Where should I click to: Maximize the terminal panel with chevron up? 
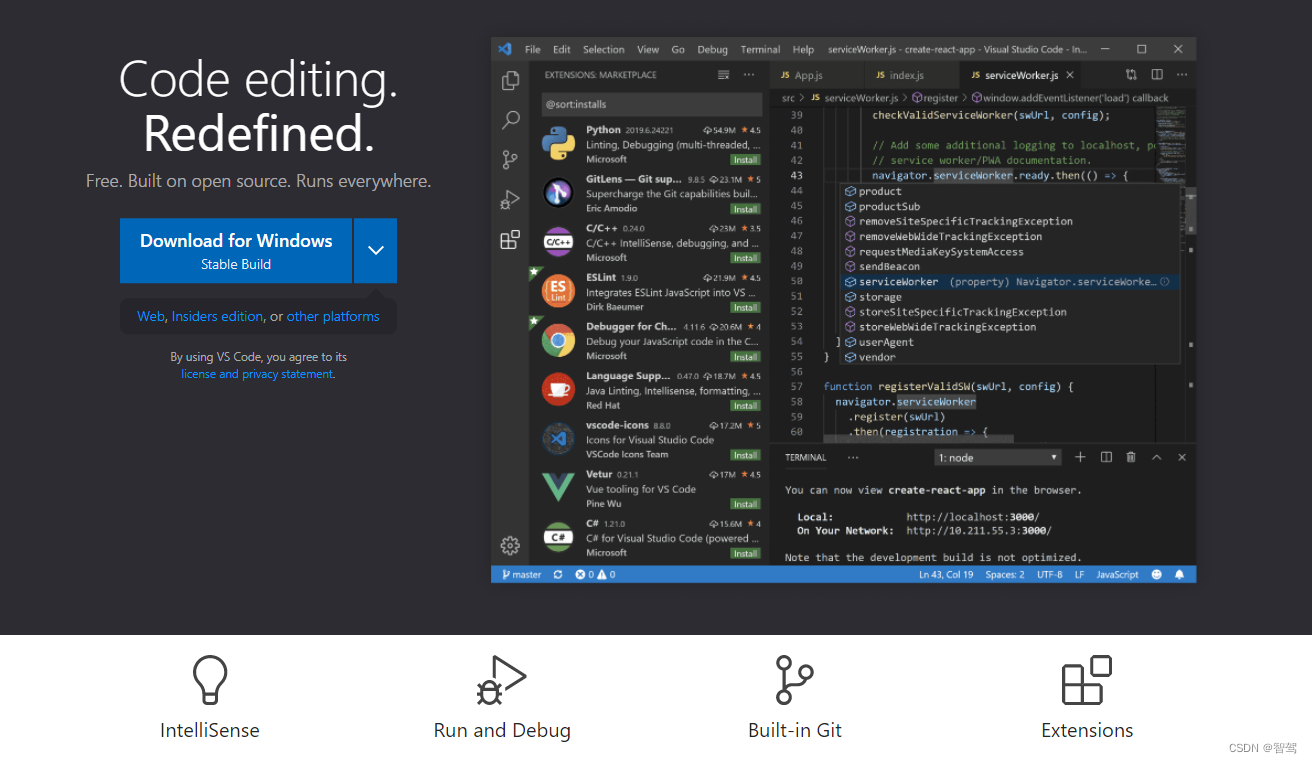1157,457
